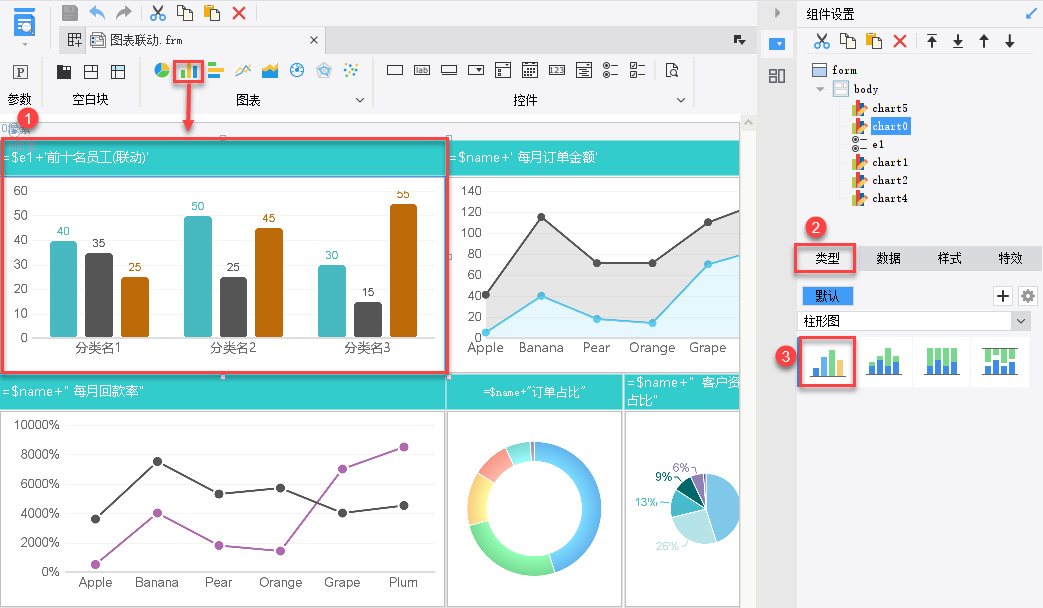Collapse the body node in component tree
Screen dimensions: 1043x608
pyautogui.click(x=820, y=88)
